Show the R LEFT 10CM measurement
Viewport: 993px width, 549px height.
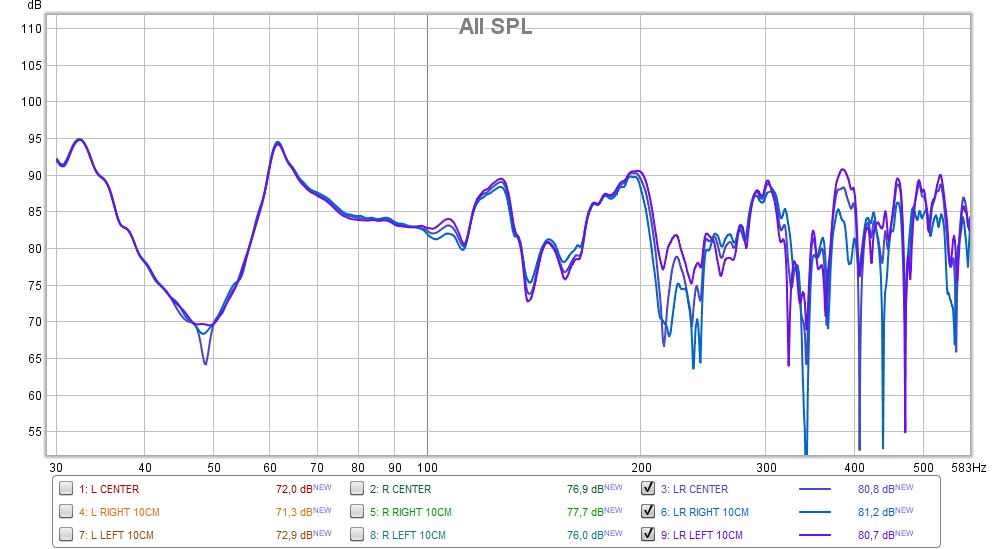(357, 534)
